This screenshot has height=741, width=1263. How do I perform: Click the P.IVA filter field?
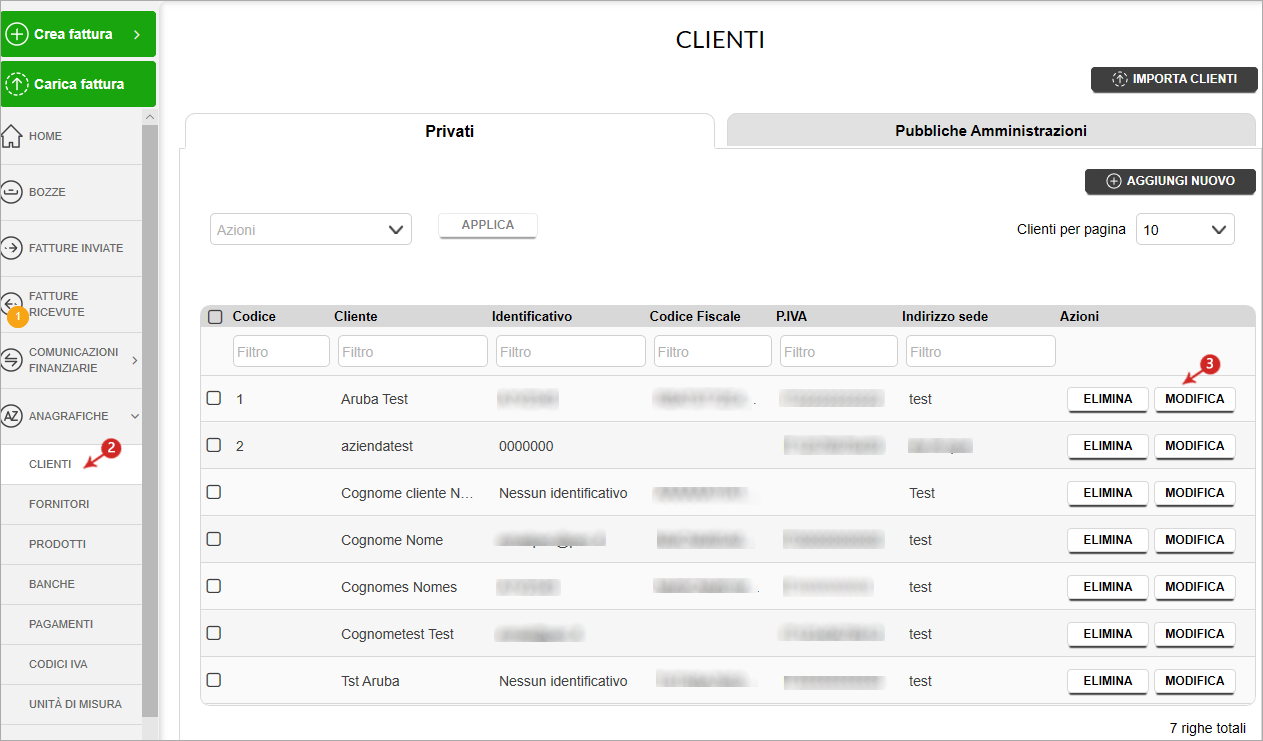click(x=839, y=351)
